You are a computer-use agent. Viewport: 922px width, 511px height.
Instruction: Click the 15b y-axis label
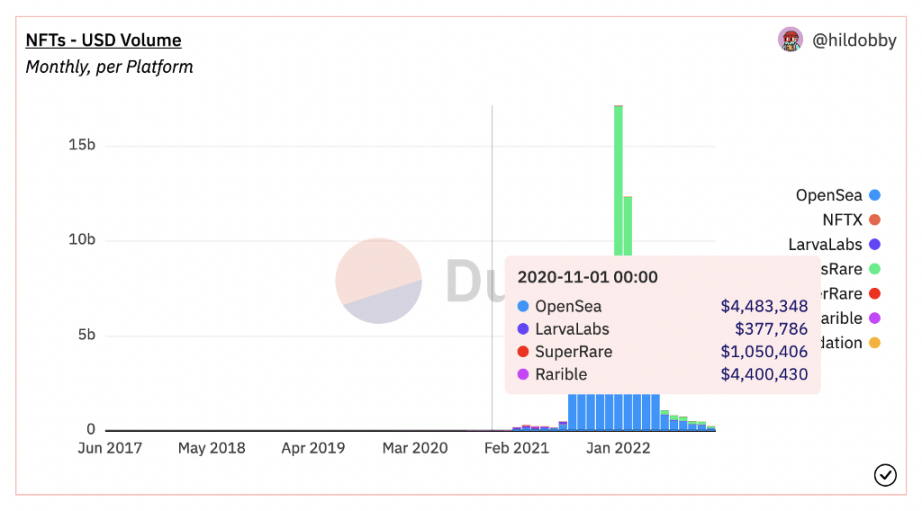(82, 145)
